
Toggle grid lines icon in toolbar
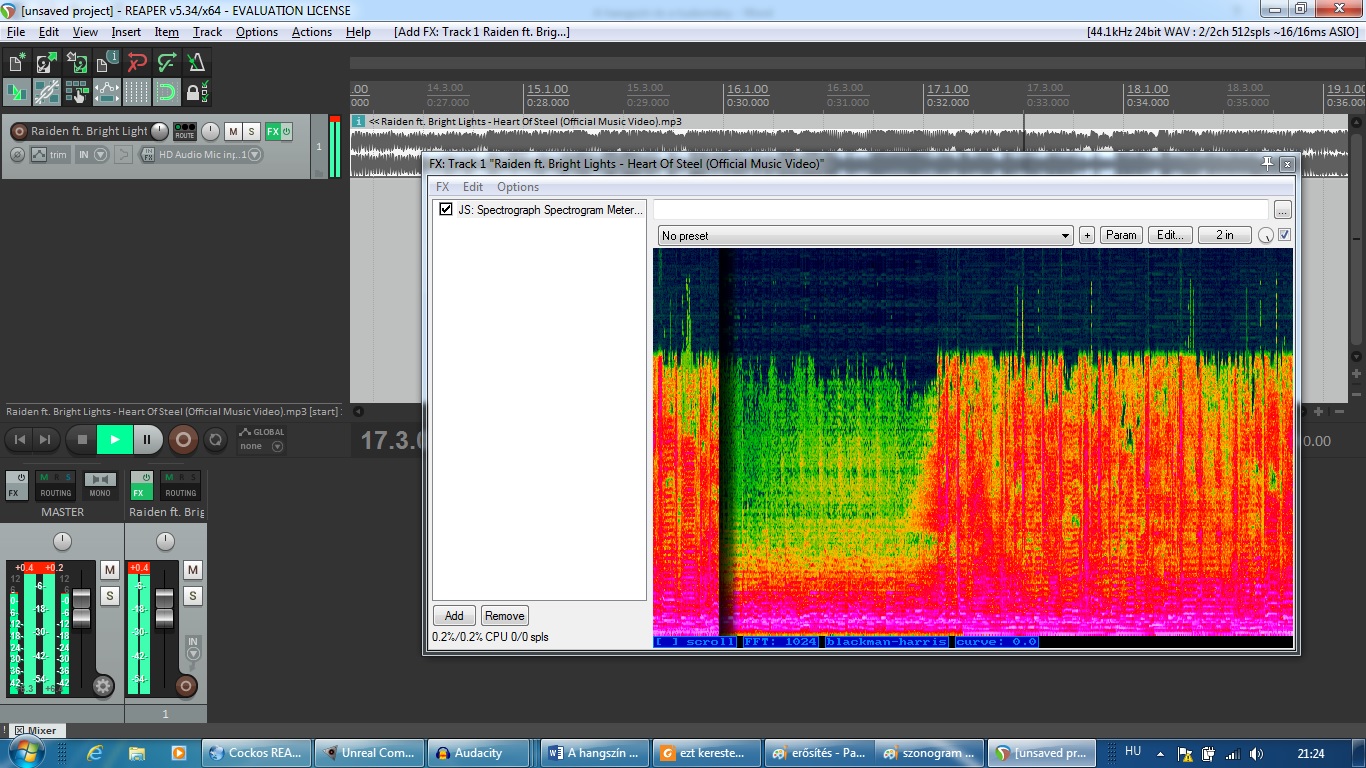pyautogui.click(x=136, y=93)
